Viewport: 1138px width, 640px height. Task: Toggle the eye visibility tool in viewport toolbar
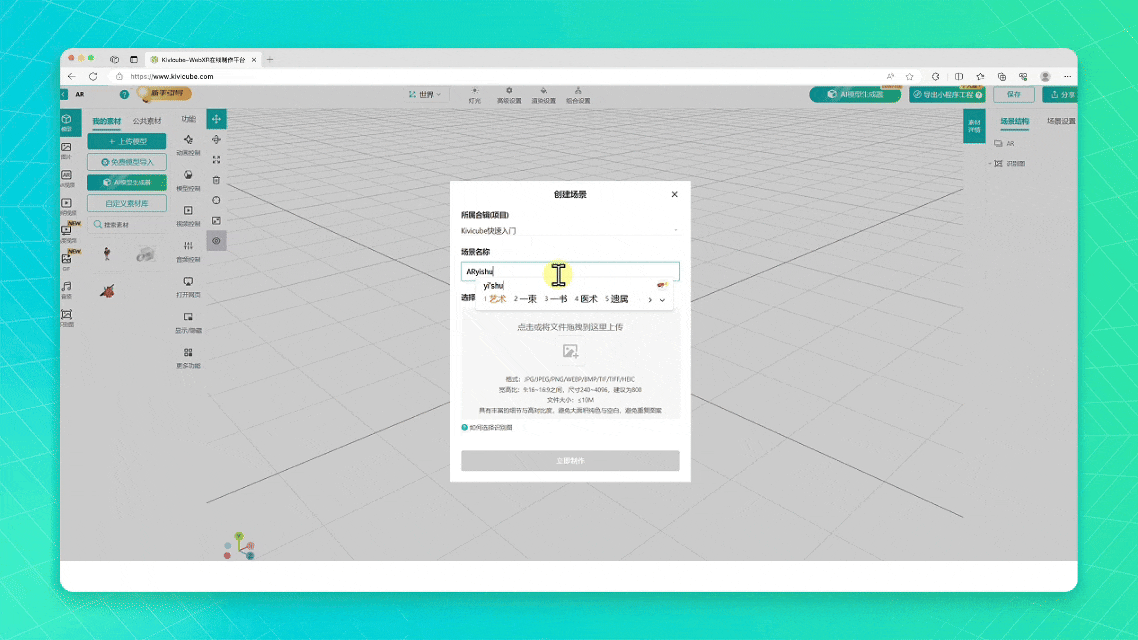tap(216, 241)
